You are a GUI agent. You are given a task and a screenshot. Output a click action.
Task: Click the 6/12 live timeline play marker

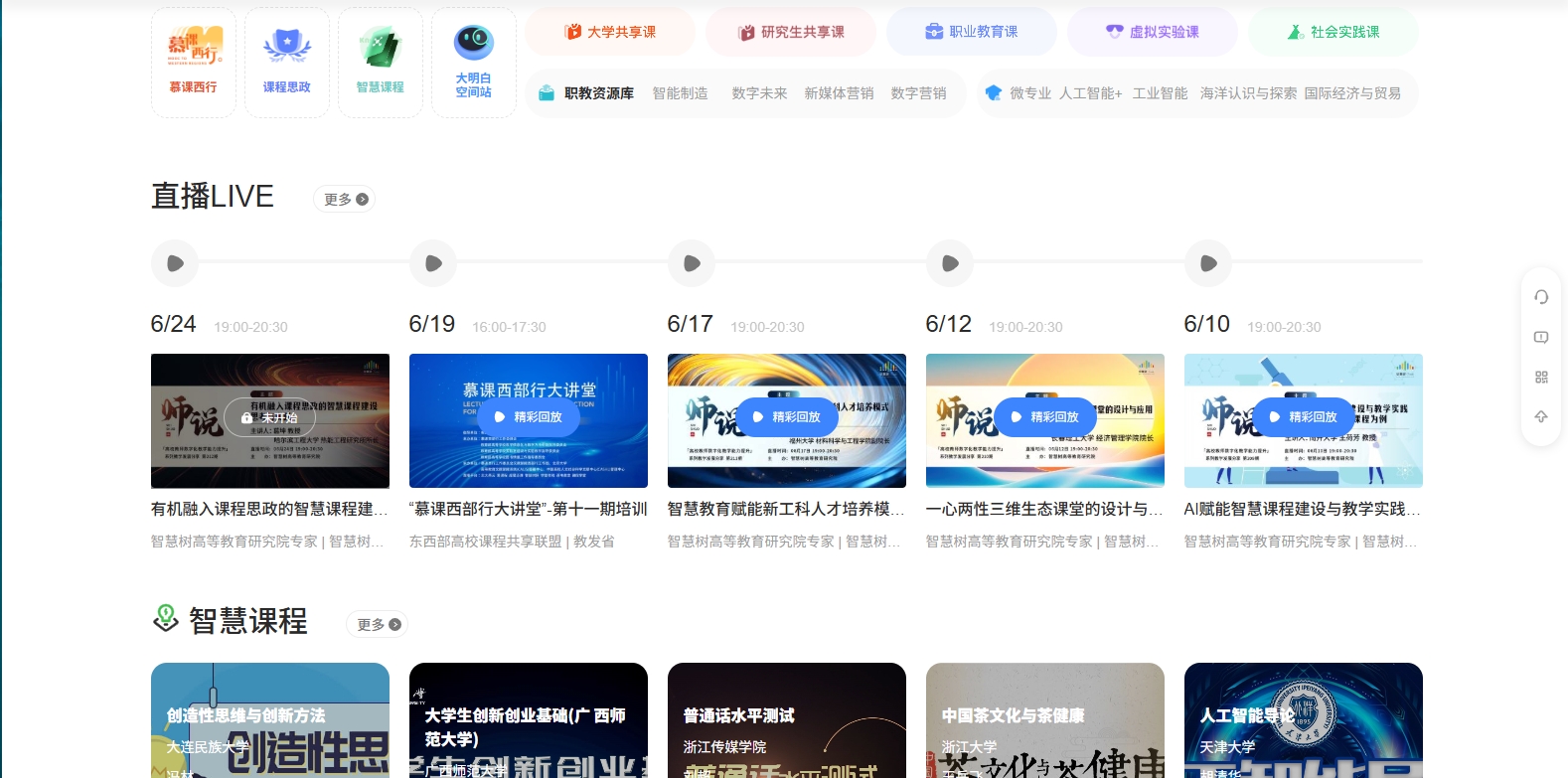pyautogui.click(x=950, y=263)
